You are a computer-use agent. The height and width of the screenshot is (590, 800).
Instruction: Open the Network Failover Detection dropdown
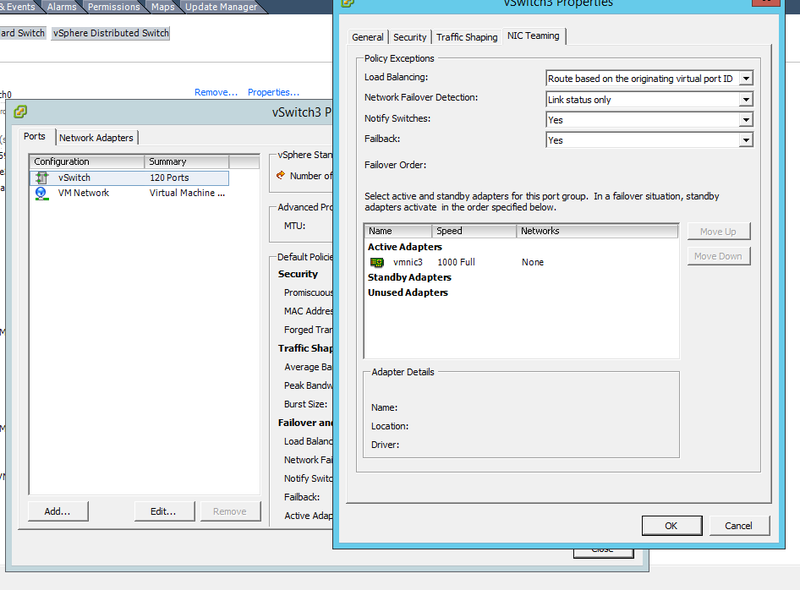(744, 99)
